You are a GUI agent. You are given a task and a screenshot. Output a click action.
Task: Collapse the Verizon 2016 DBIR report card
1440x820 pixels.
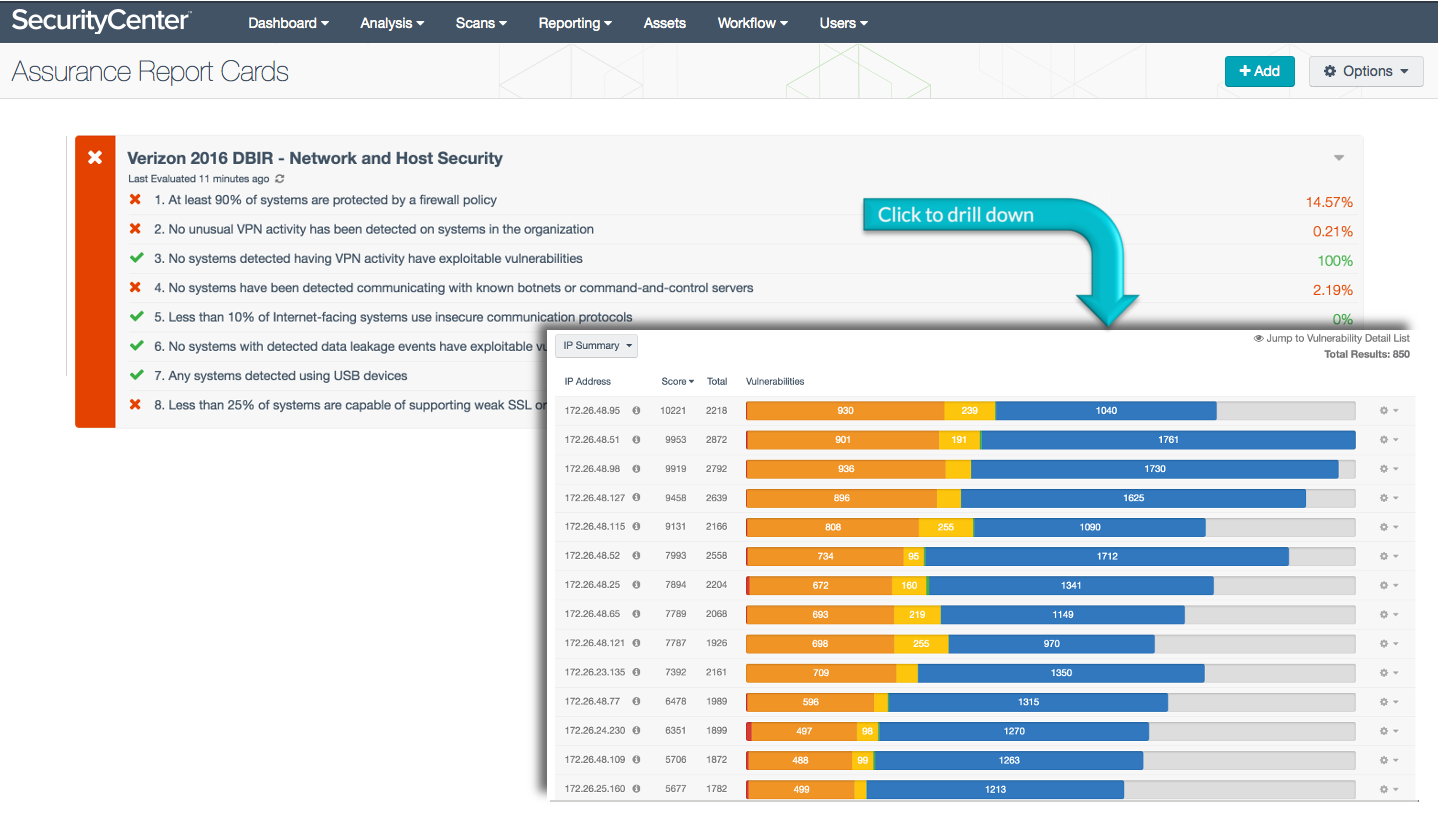click(1339, 158)
